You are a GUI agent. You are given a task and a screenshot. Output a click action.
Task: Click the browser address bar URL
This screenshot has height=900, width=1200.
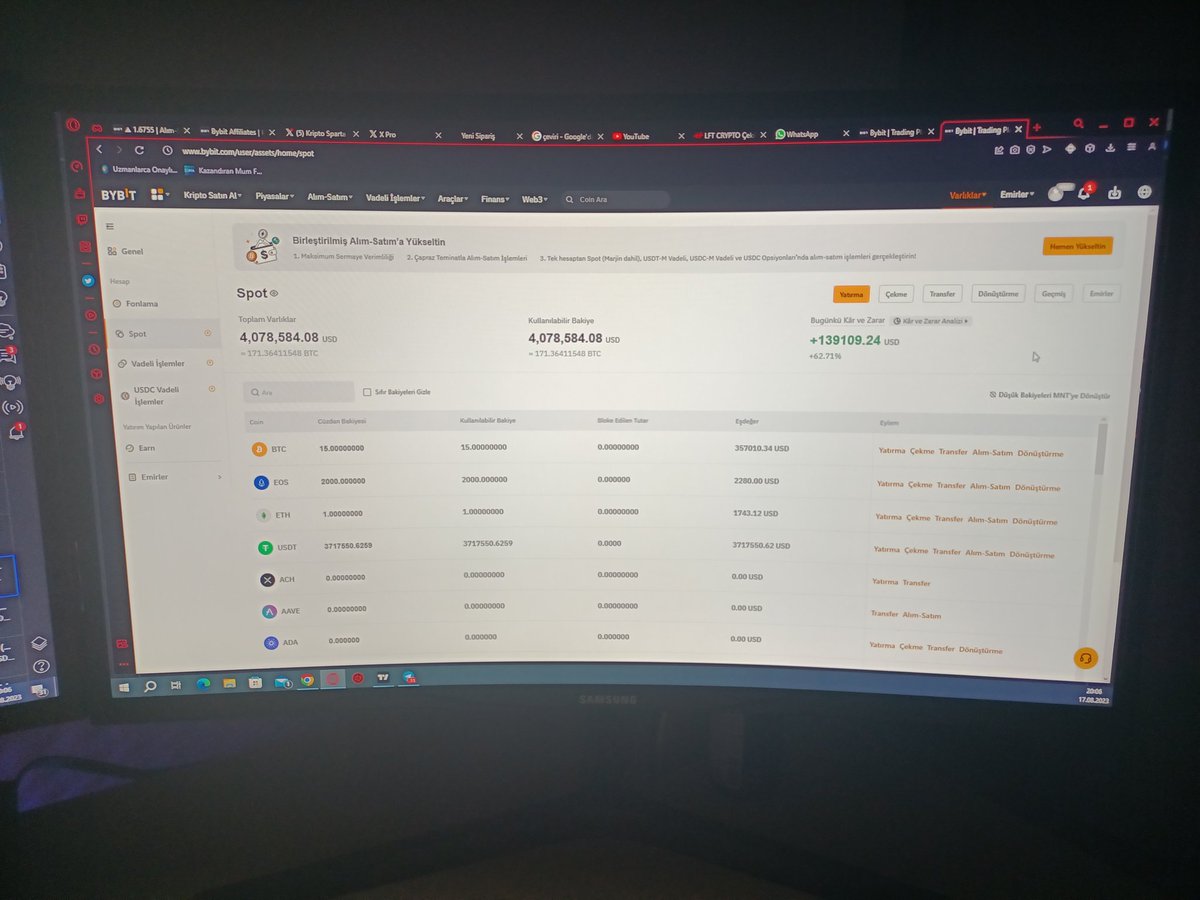click(248, 153)
